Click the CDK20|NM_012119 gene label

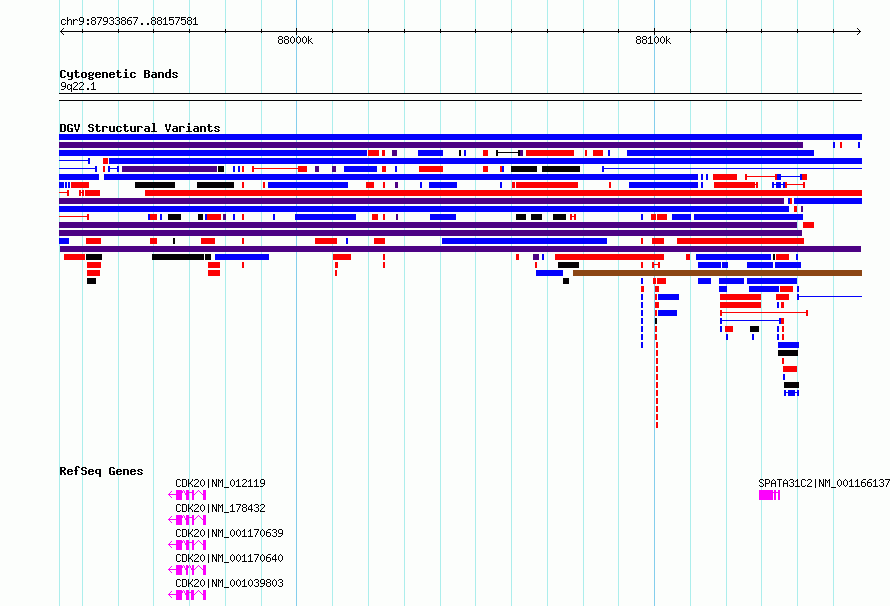[220, 483]
